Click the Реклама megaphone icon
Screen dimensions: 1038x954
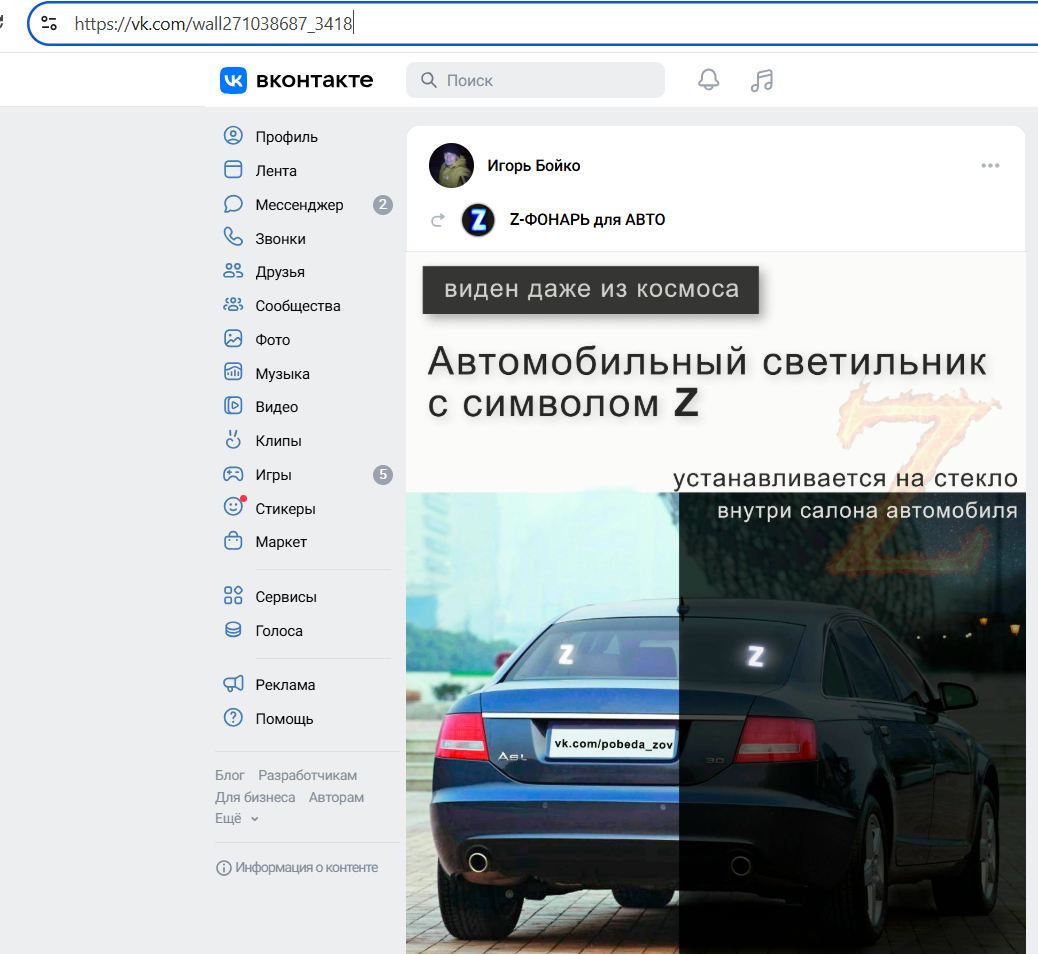233,684
